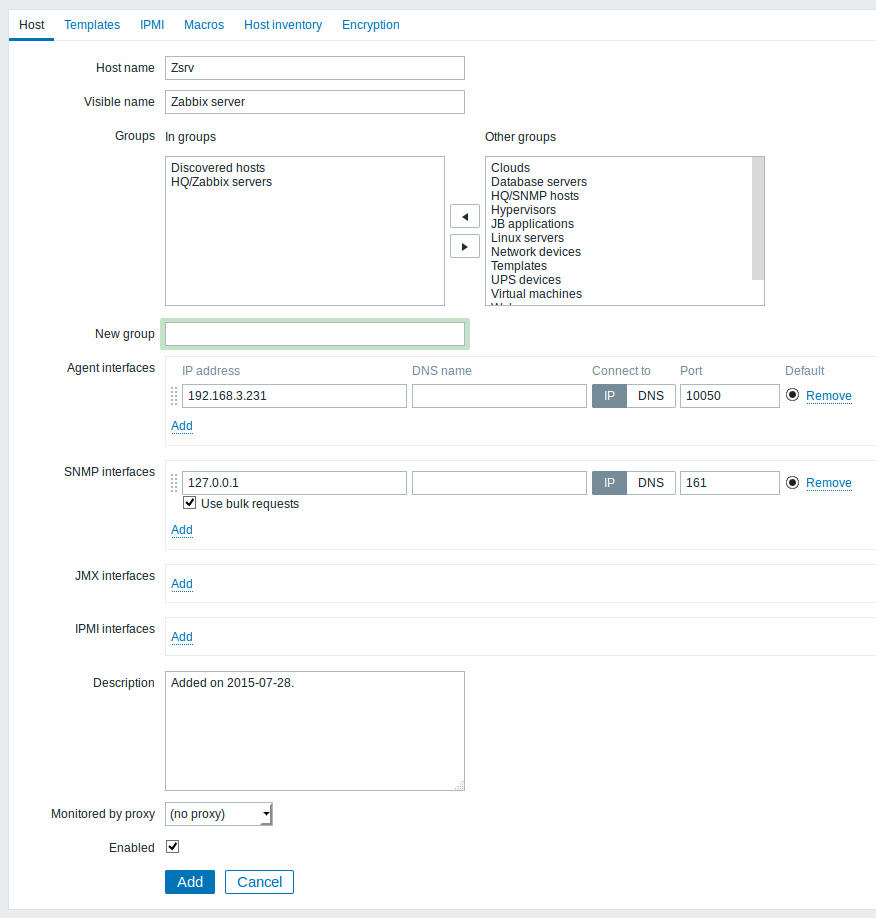Choose DNS connection for agent interface

click(651, 396)
